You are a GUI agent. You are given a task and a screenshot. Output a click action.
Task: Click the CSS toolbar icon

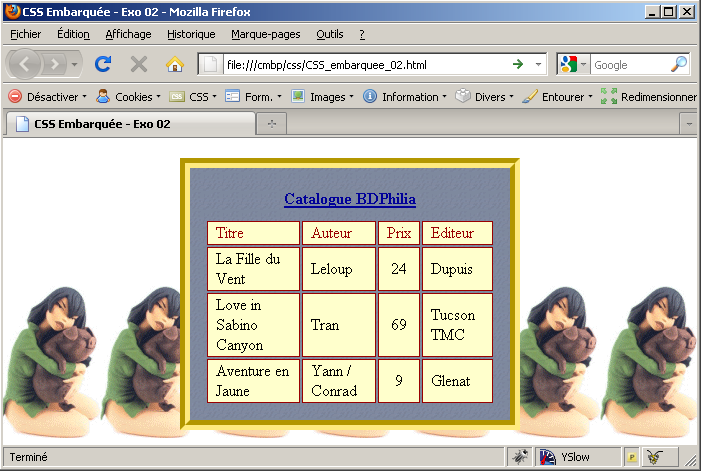click(177, 97)
